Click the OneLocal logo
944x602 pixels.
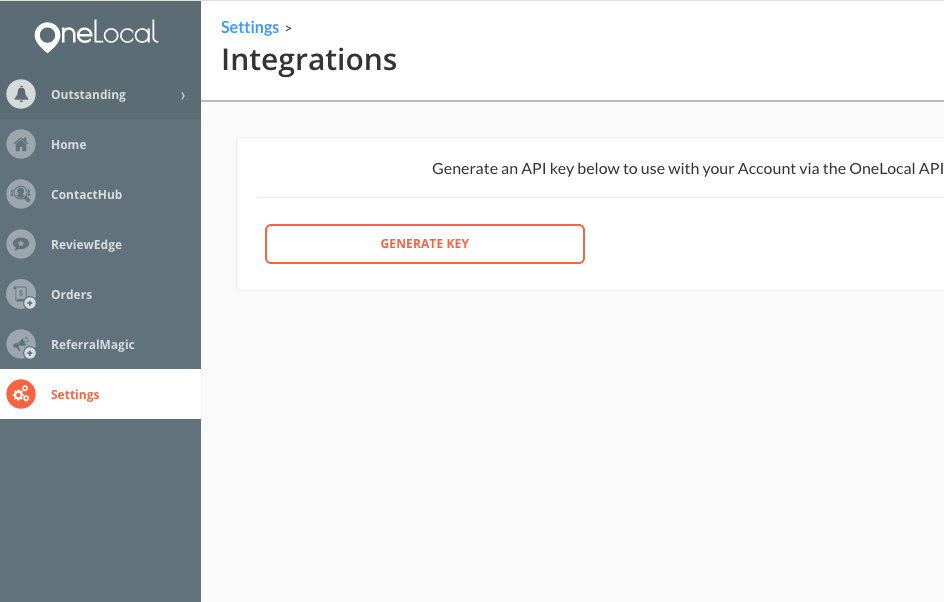(96, 36)
